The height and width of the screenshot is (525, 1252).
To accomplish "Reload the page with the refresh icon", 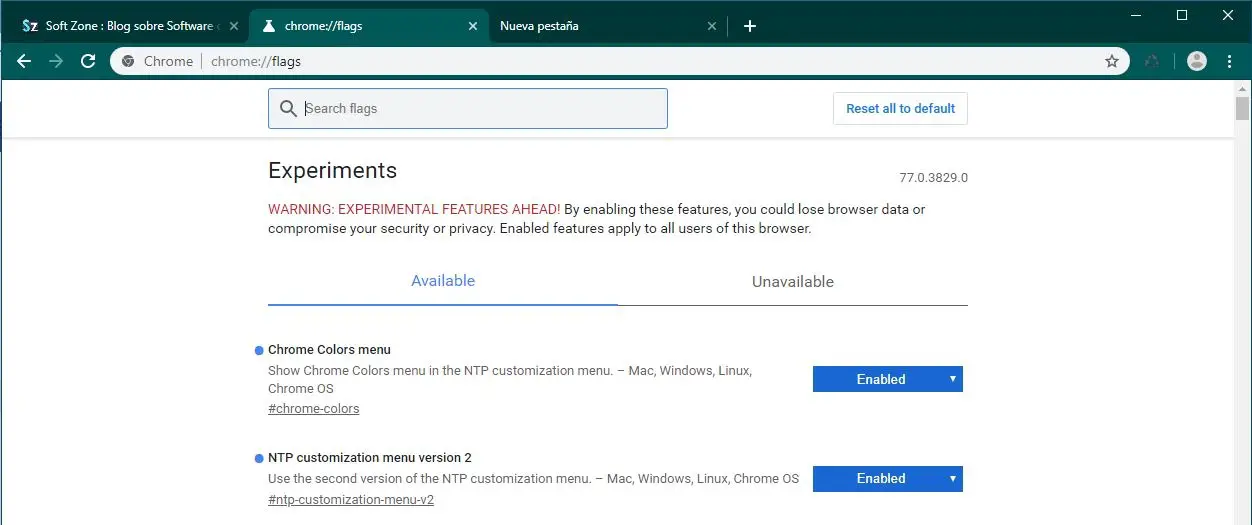I will coord(88,61).
